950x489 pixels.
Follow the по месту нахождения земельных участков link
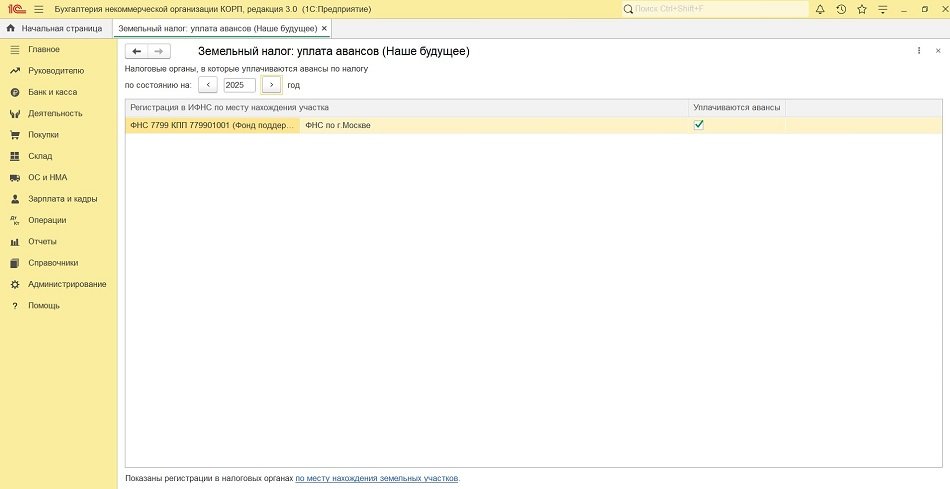pos(377,479)
